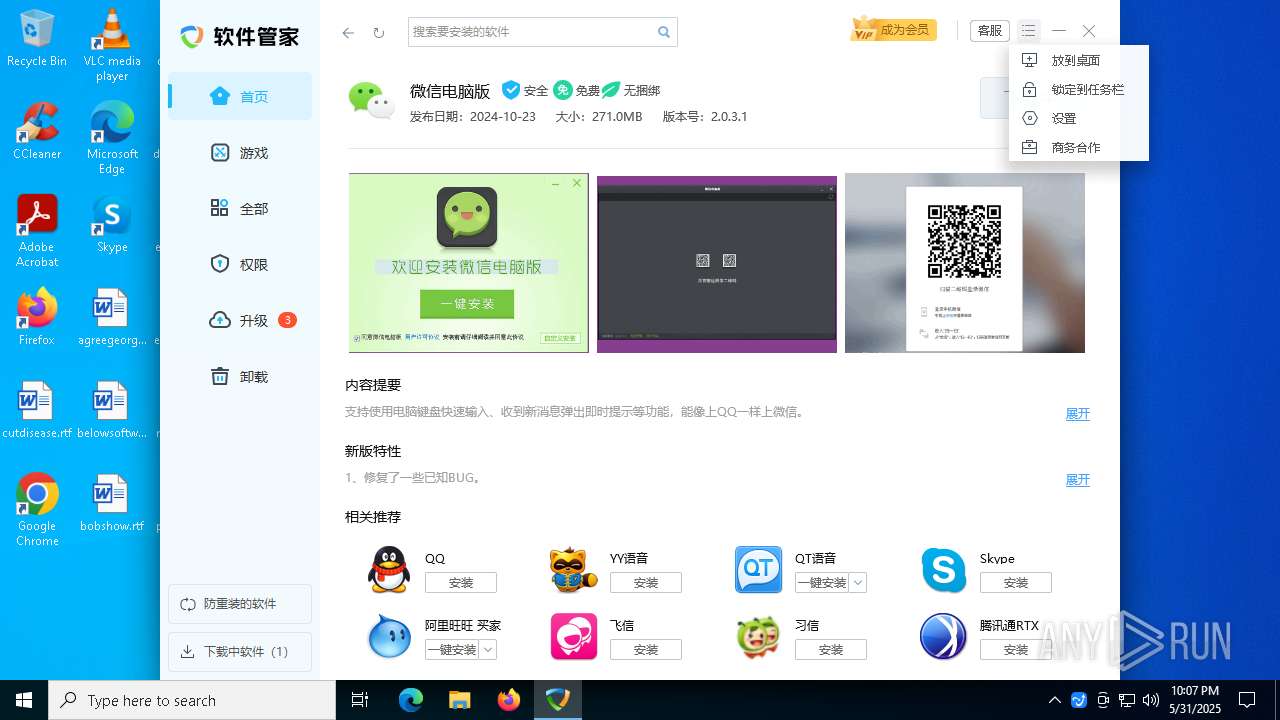This screenshot has height=720, width=1280.
Task: Click the volume icon in system tray
Action: coord(1150,700)
